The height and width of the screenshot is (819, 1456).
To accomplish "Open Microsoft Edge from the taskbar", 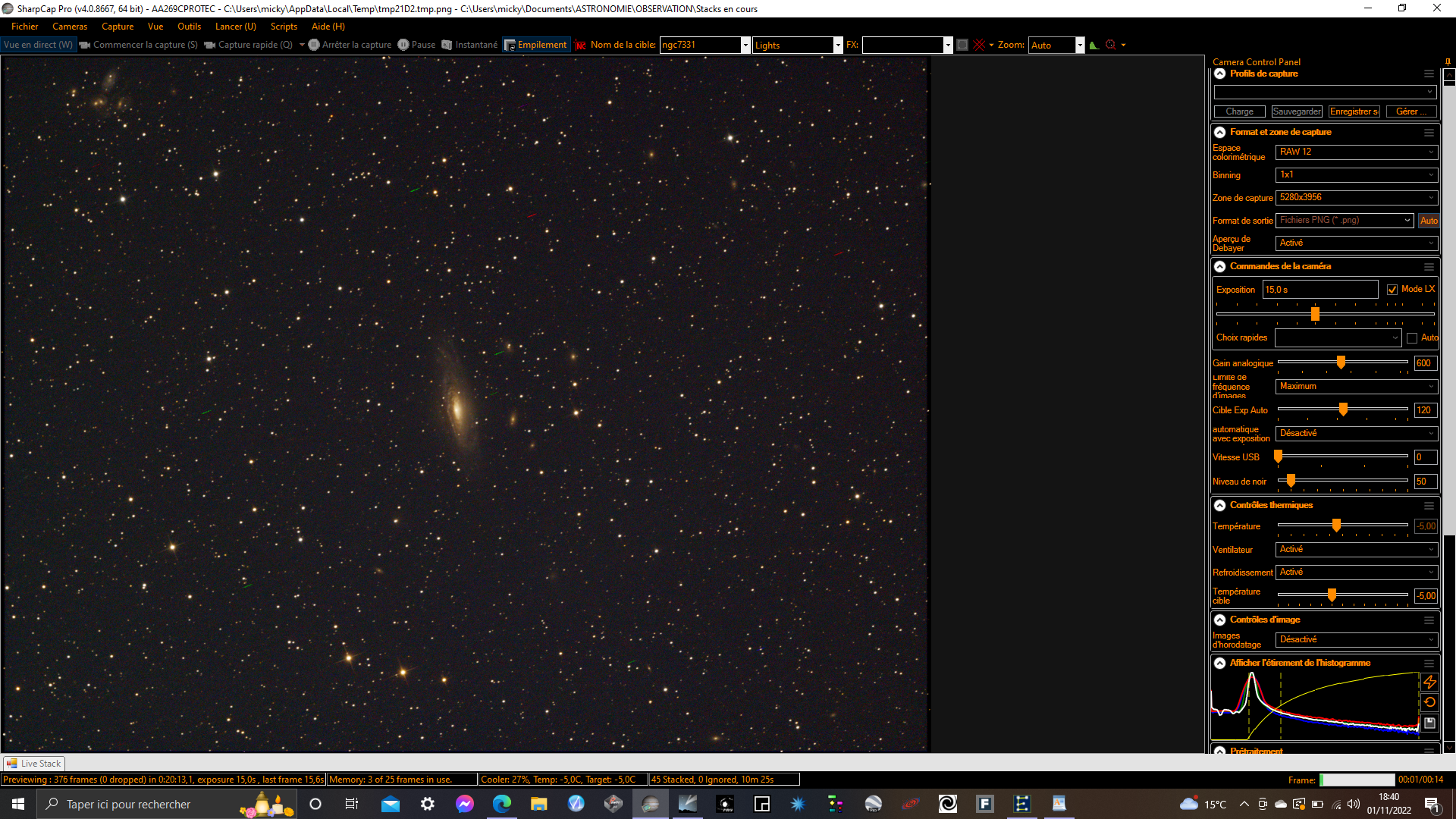I will click(501, 804).
